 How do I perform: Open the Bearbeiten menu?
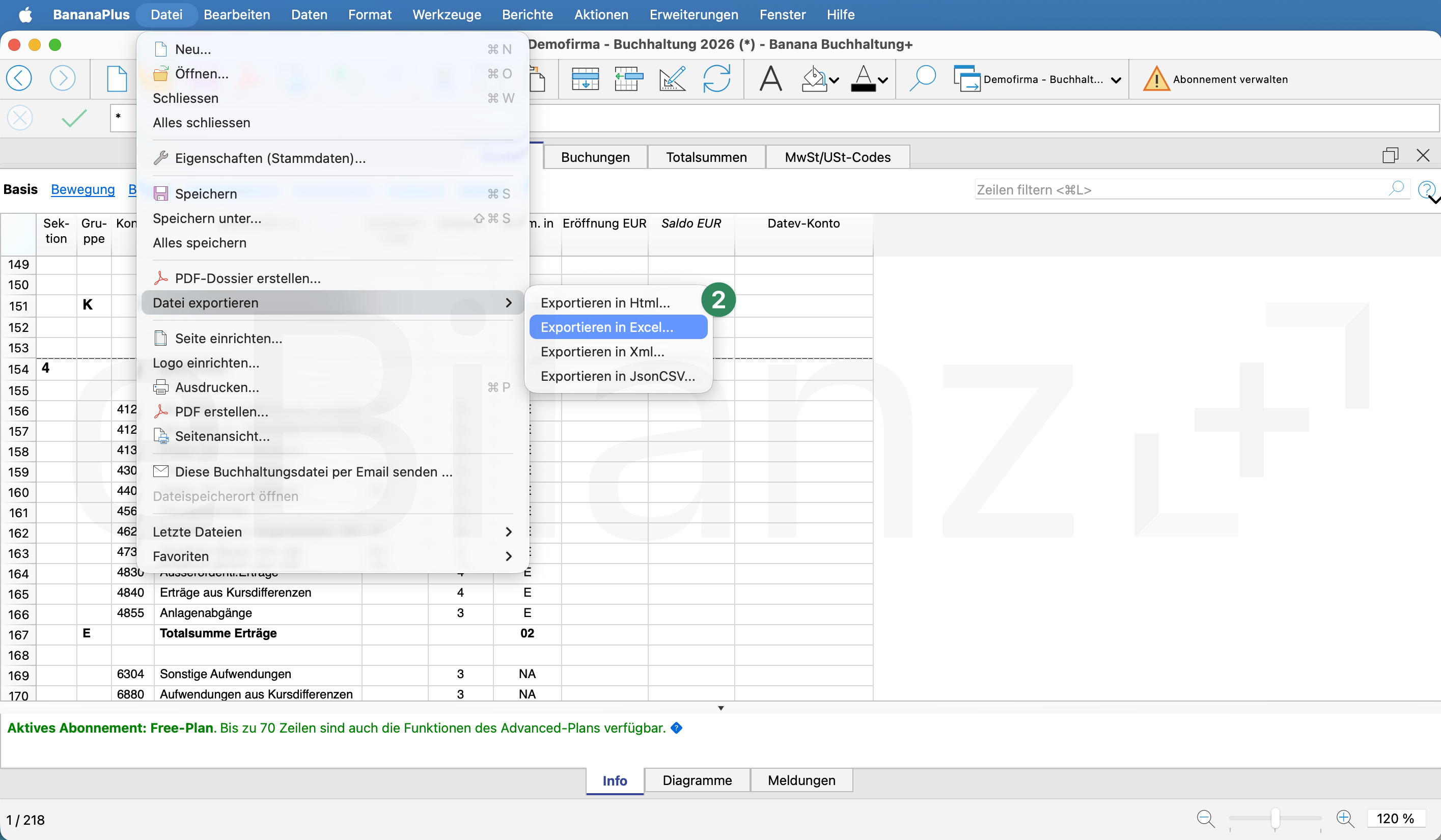click(x=237, y=14)
